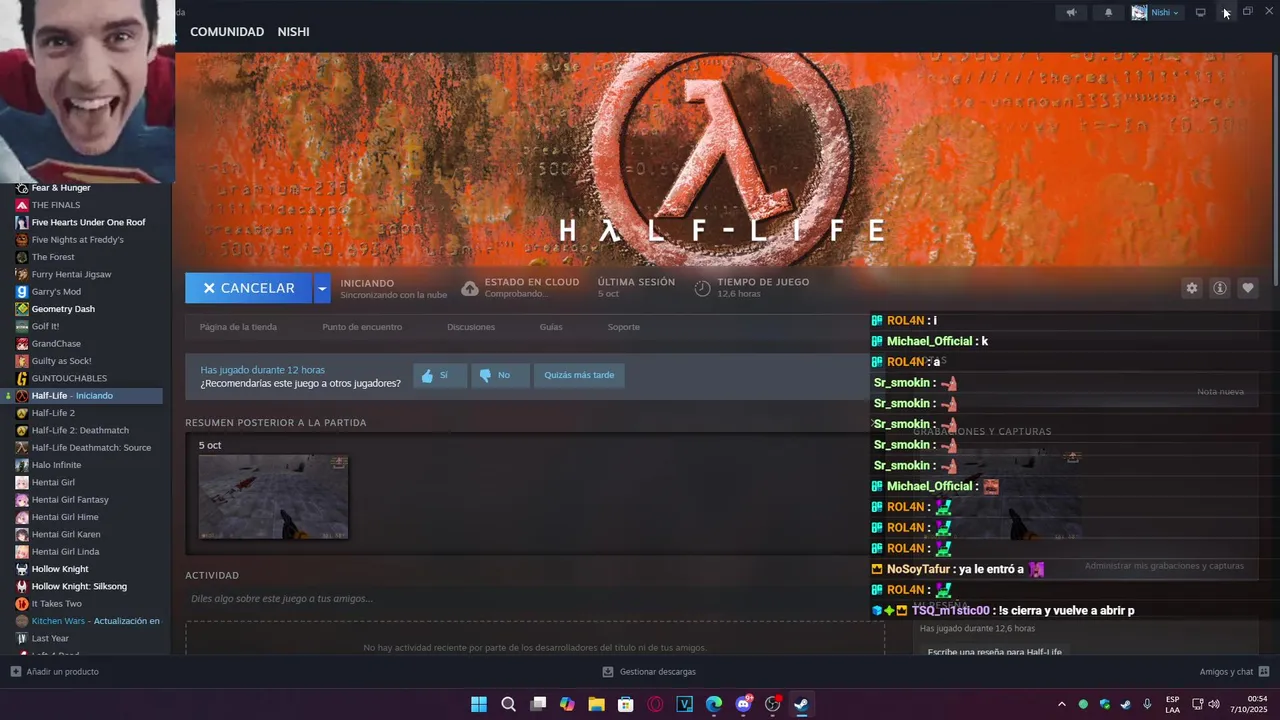
Task: Switch to Discusiones tab
Action: 471,327
